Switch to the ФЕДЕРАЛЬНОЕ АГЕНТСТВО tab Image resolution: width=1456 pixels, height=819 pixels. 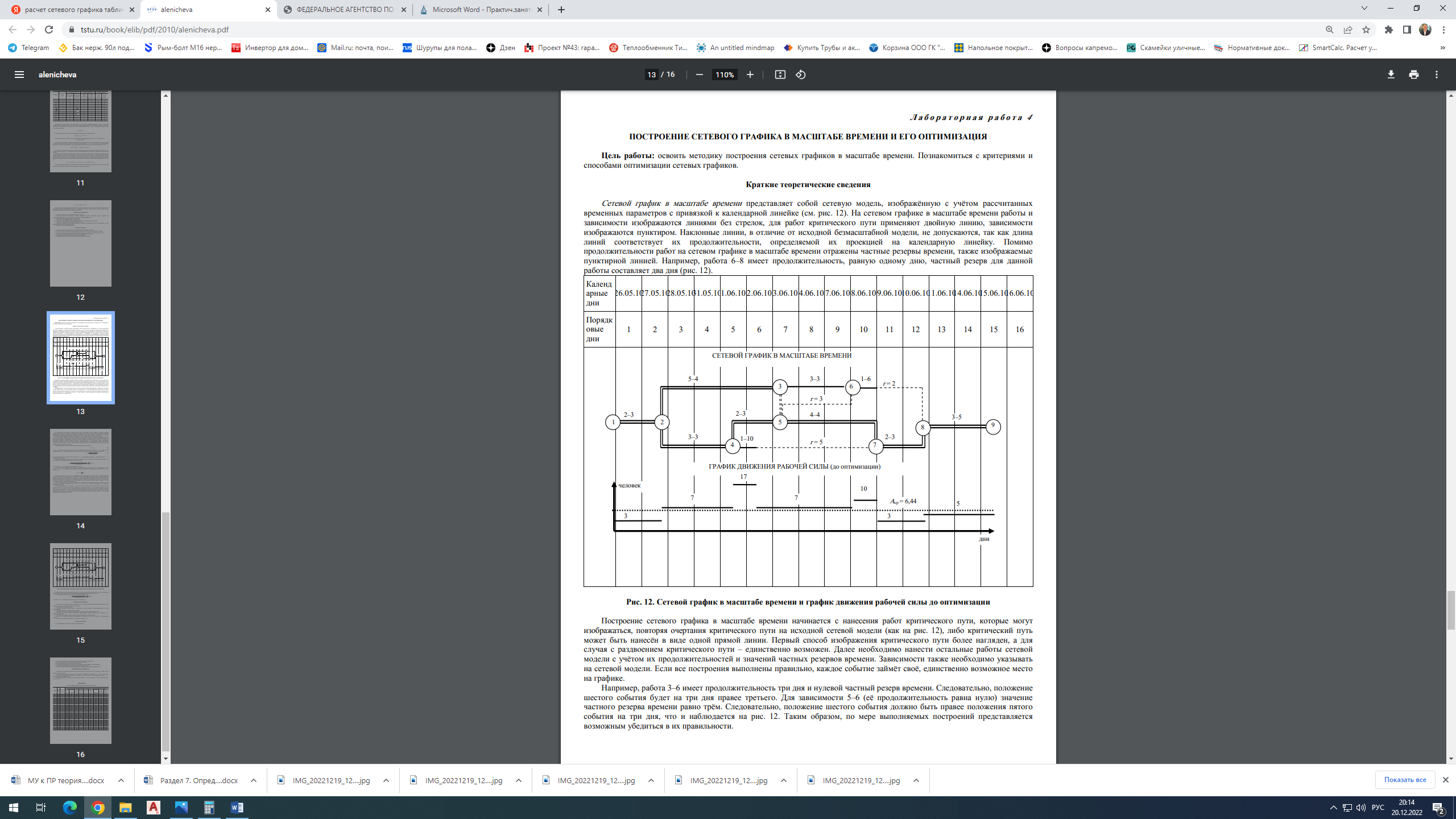[x=345, y=10]
